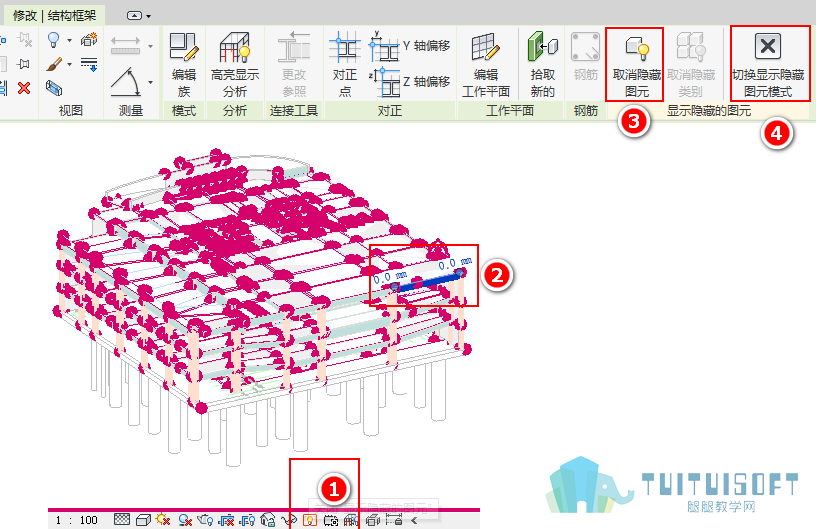Screen dimensions: 819x529
Task: Click the 编辑工作平面 (Edit Work Plane) tool
Action: pos(486,65)
